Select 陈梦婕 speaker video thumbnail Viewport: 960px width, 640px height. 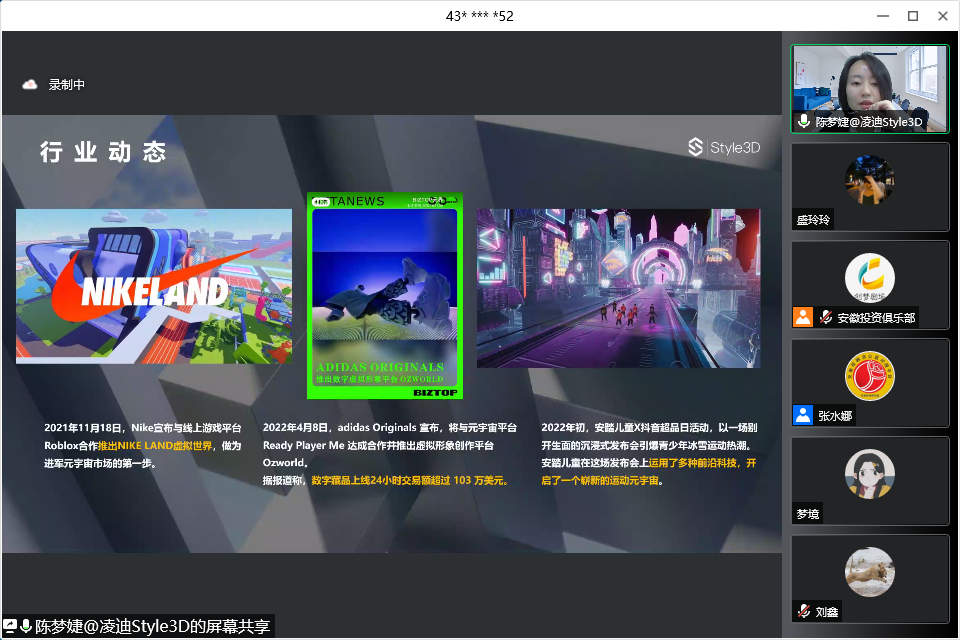(869, 89)
